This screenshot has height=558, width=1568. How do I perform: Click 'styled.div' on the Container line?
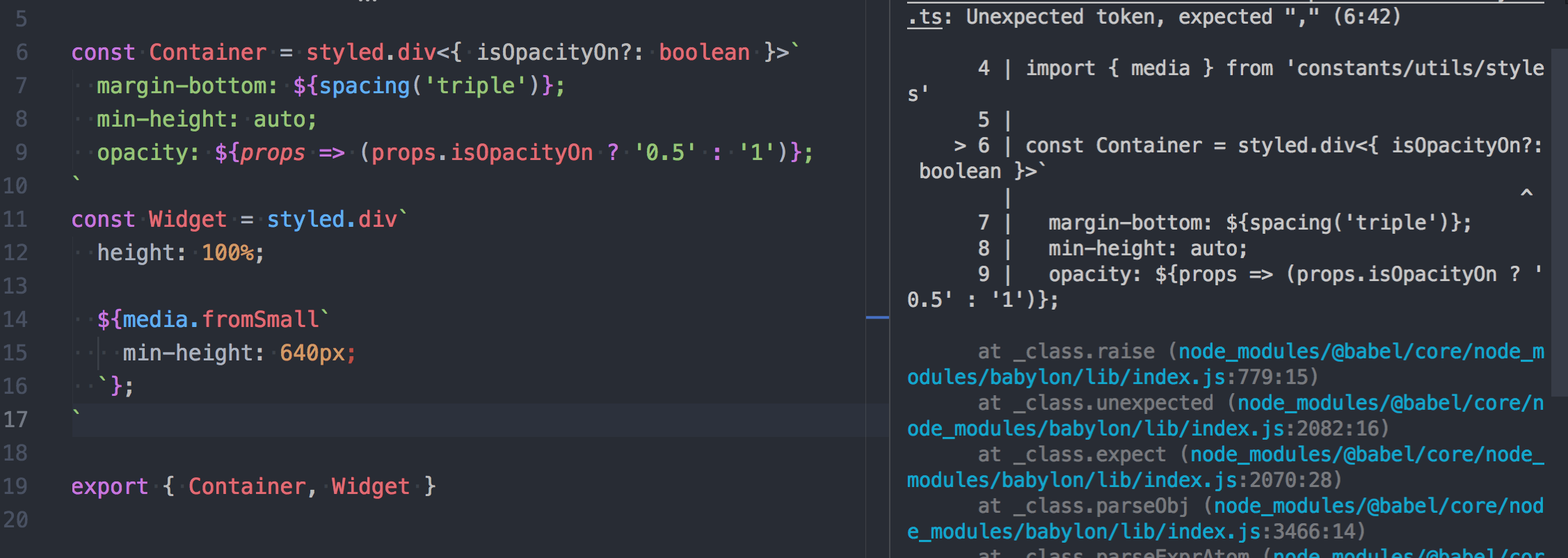tap(371, 52)
